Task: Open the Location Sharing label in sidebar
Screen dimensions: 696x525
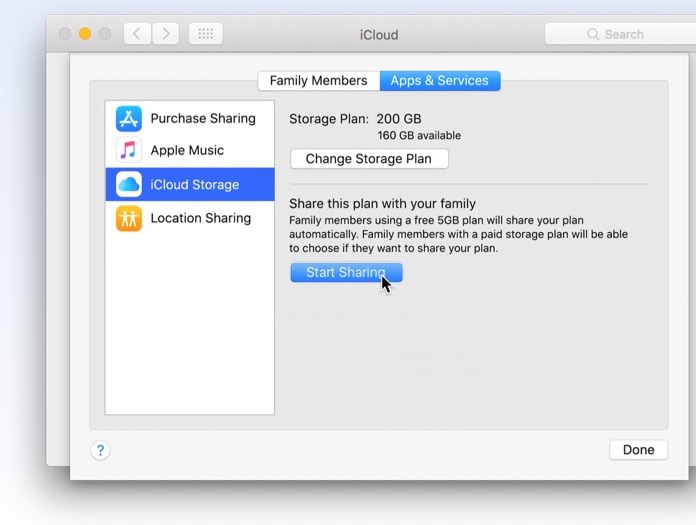Action: 200,218
